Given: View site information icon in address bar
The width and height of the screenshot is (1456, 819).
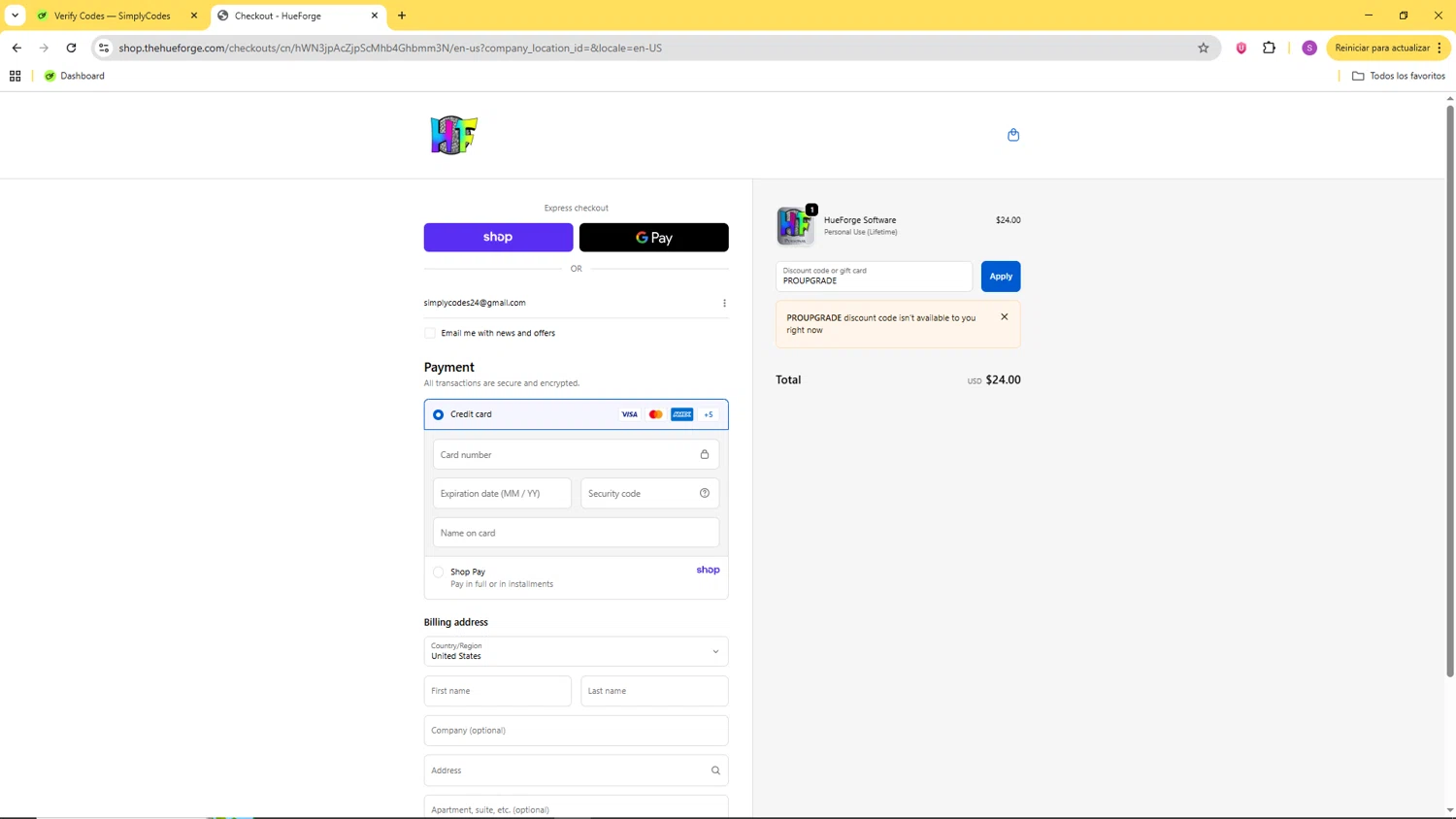Looking at the screenshot, I should 104,48.
